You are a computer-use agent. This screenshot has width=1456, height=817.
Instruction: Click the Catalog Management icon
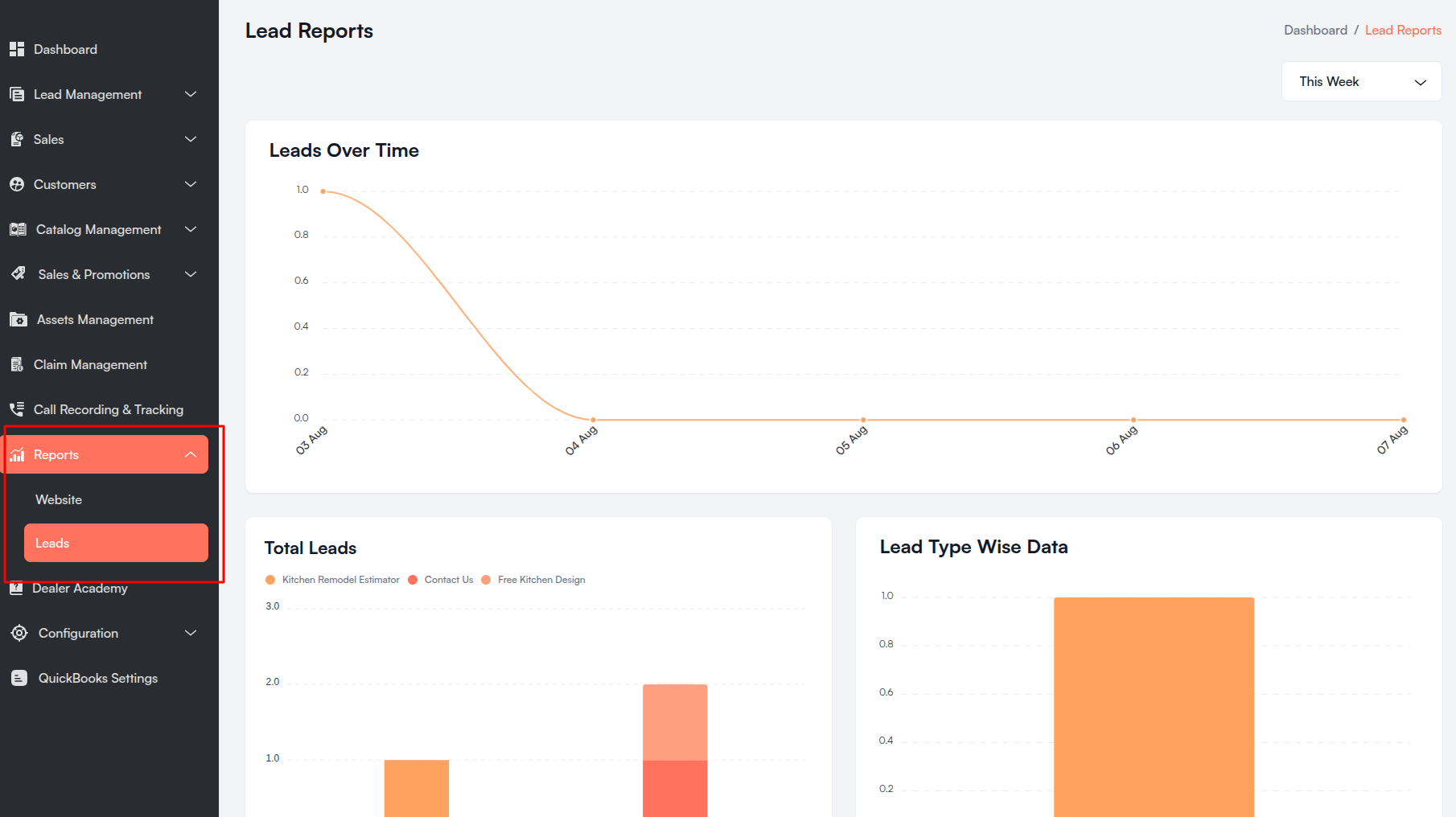[x=18, y=229]
